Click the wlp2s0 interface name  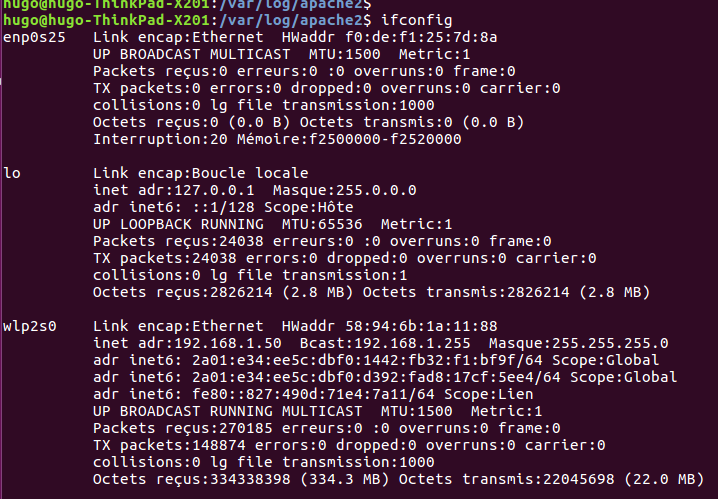coord(30,326)
